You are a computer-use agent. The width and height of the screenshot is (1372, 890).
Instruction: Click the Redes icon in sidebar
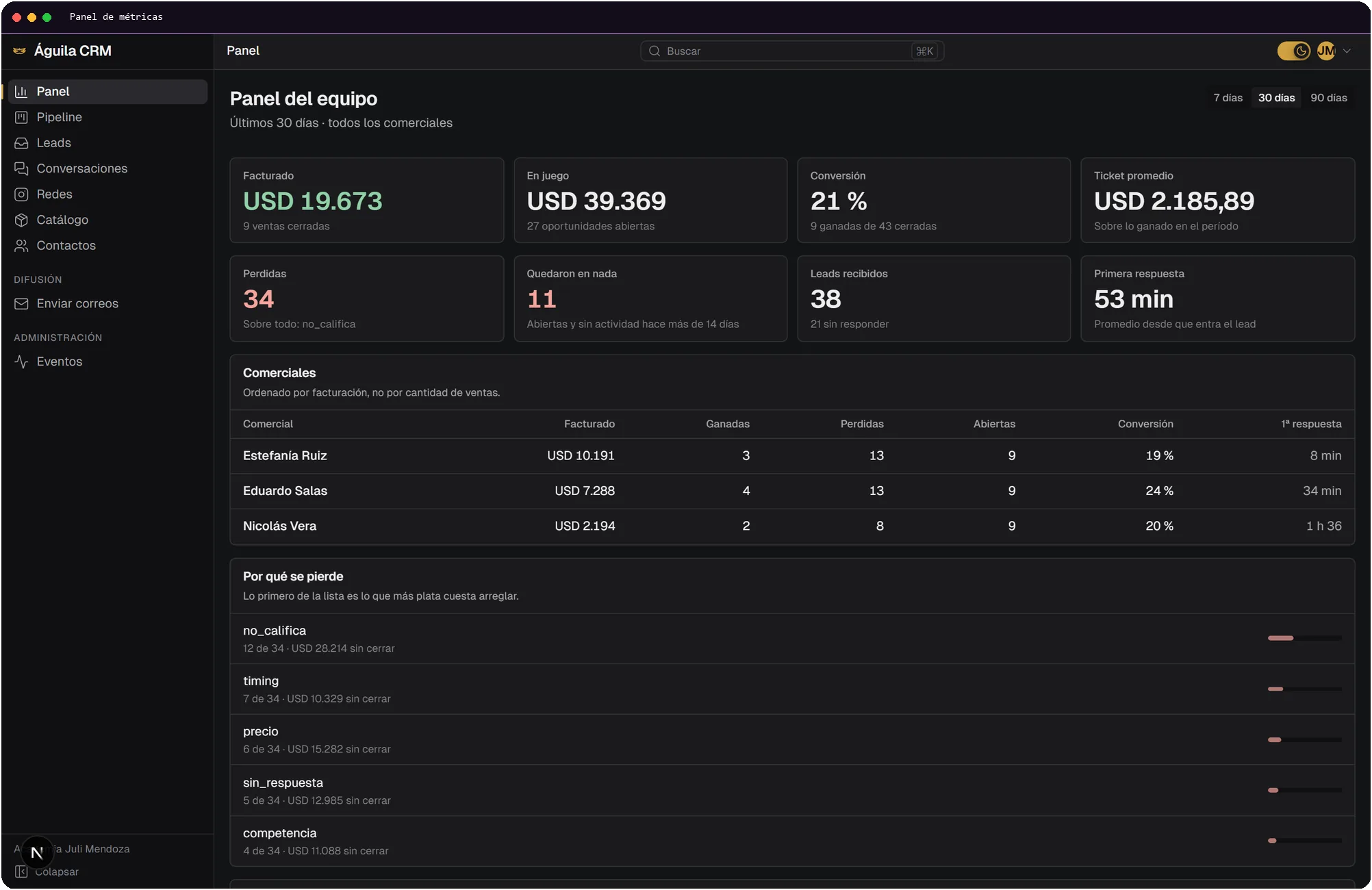coord(21,194)
